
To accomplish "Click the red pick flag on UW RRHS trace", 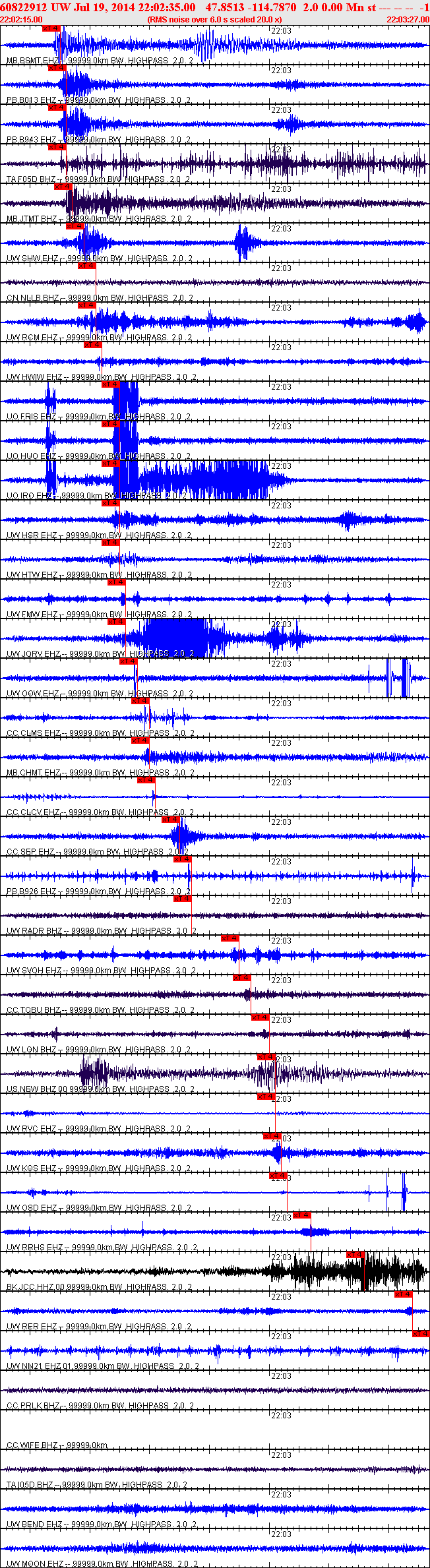I will pos(302,1215).
